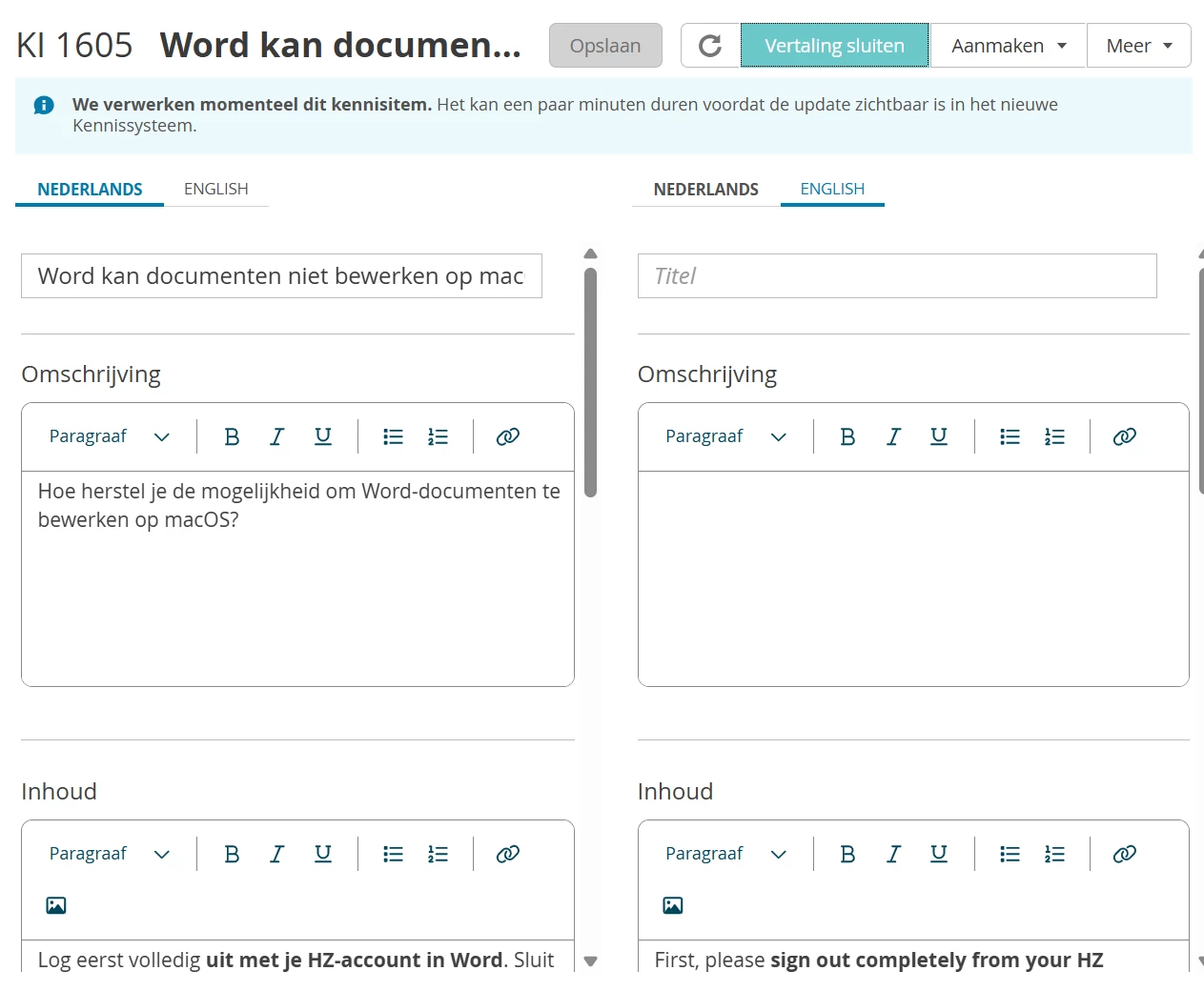1204x991 pixels.
Task: Click Italic in Dutch Inhoud toolbar
Action: [x=277, y=854]
